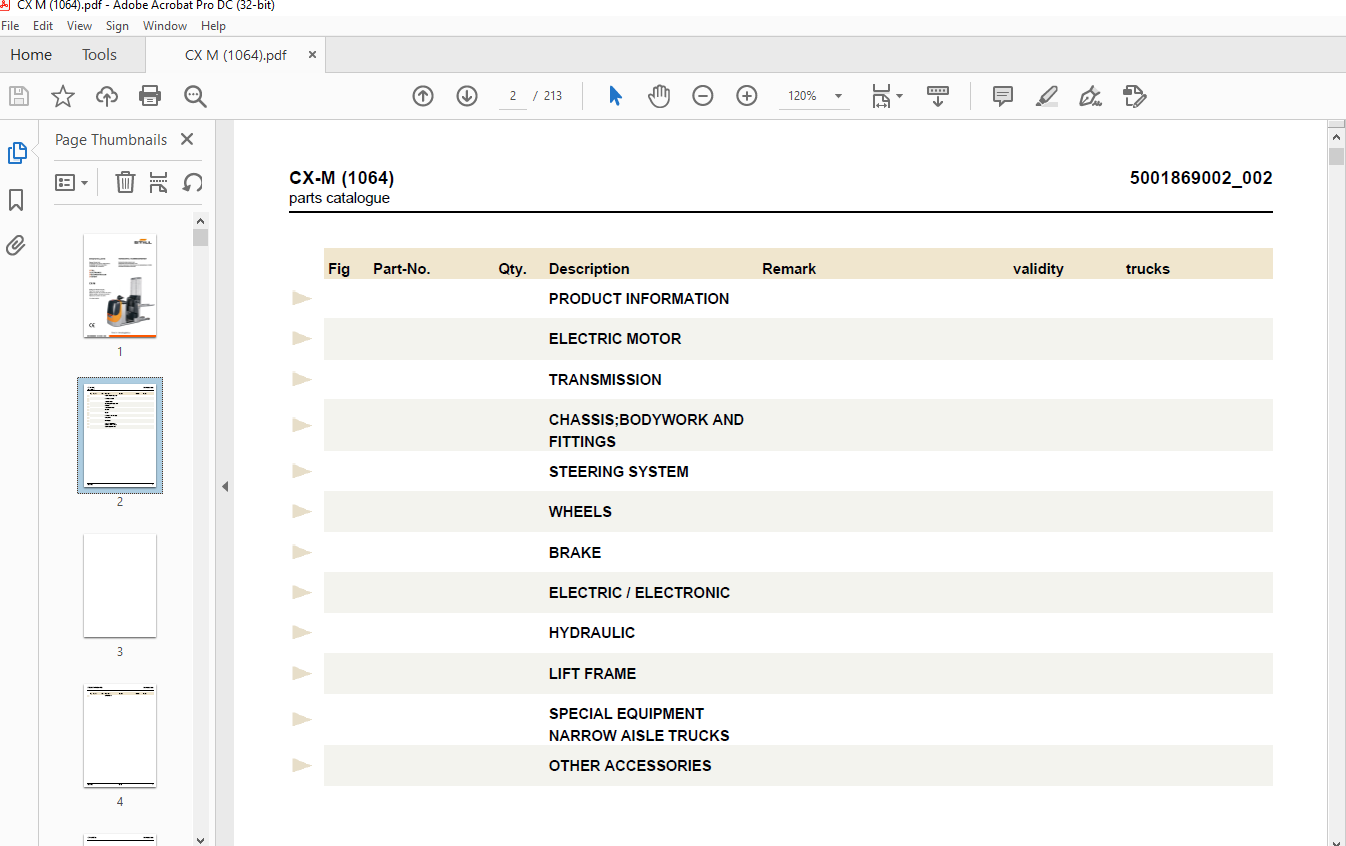
Task: Show the Page Thumbnails sidebar icon
Action: coord(17,153)
